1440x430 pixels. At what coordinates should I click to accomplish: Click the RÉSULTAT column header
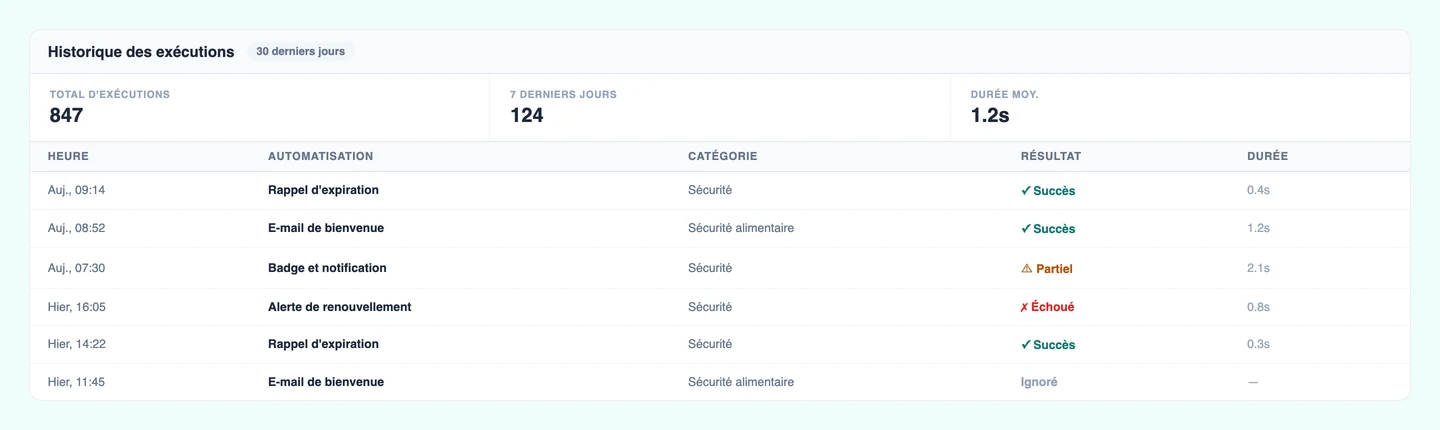(x=1051, y=156)
